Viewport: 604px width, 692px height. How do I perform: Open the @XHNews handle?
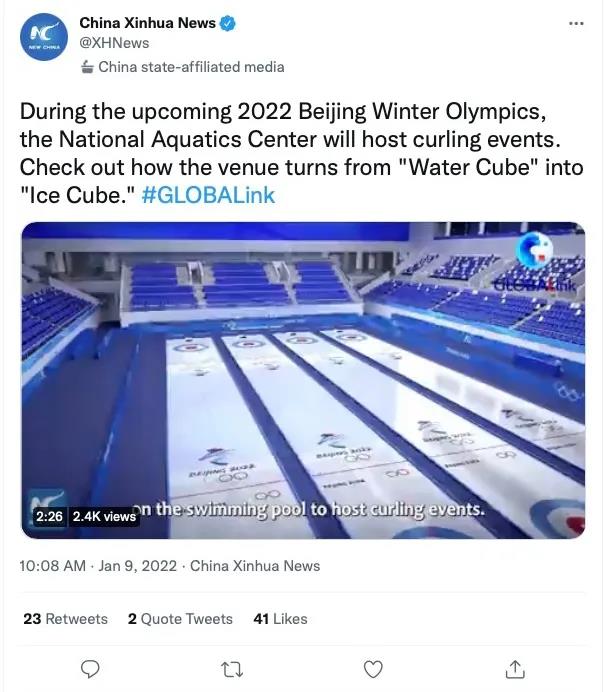coord(114,43)
